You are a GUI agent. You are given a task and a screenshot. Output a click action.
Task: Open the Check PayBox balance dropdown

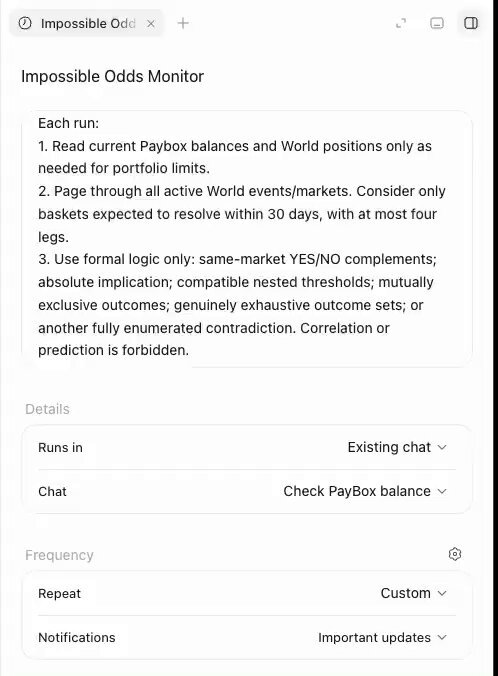coord(365,491)
